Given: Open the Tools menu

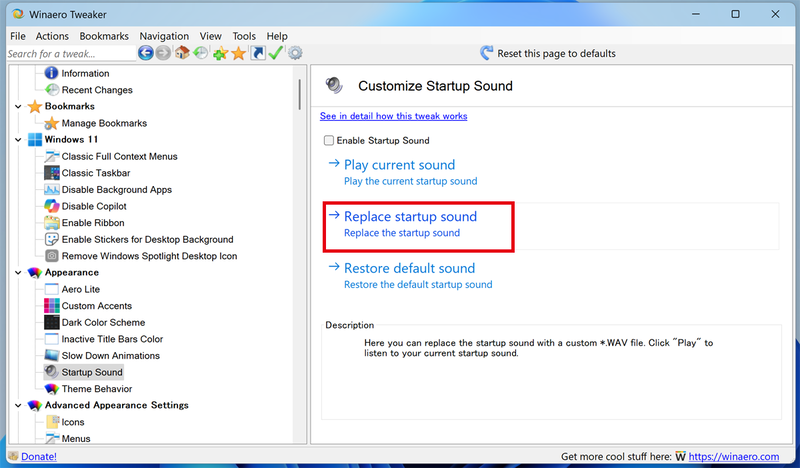Looking at the screenshot, I should (x=244, y=36).
